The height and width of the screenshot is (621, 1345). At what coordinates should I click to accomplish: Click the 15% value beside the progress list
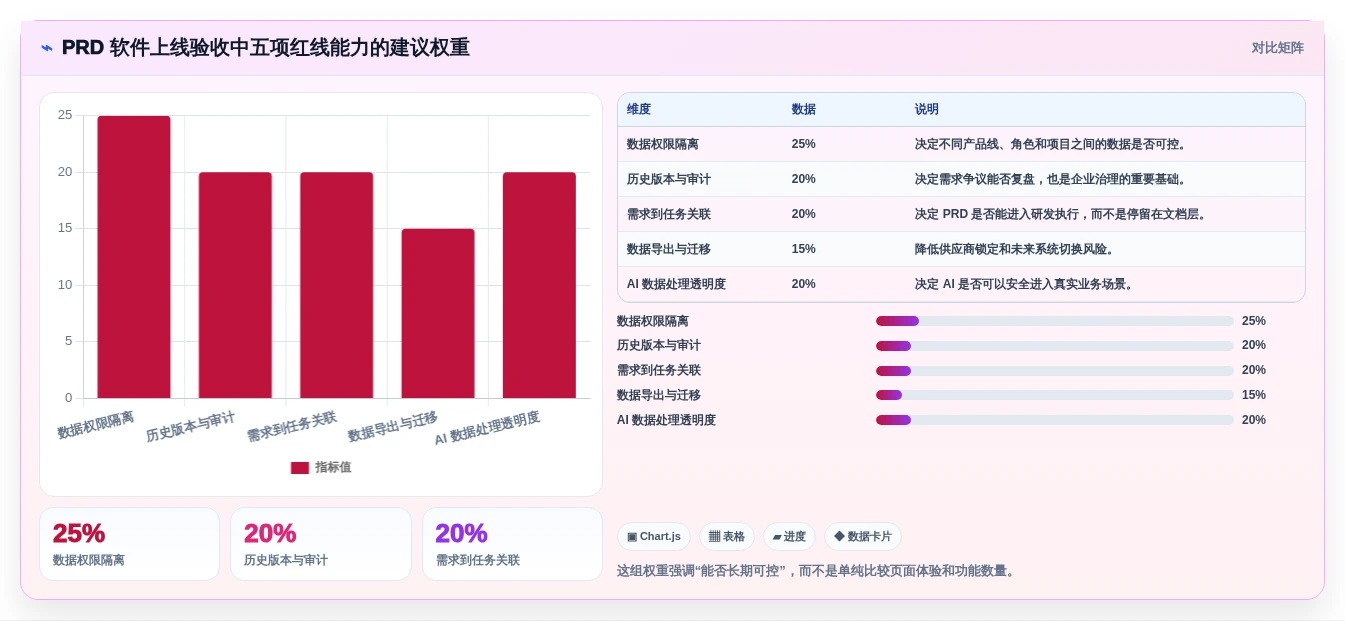pyautogui.click(x=1254, y=395)
